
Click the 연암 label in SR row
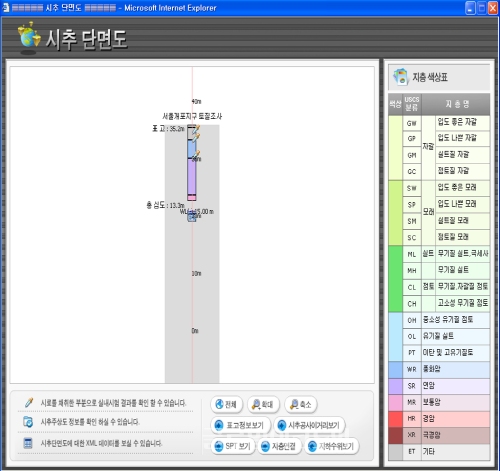(x=429, y=386)
